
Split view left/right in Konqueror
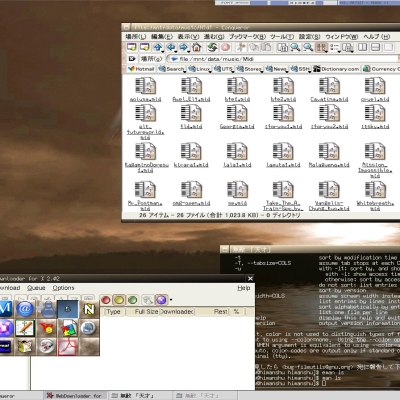click(x=363, y=47)
